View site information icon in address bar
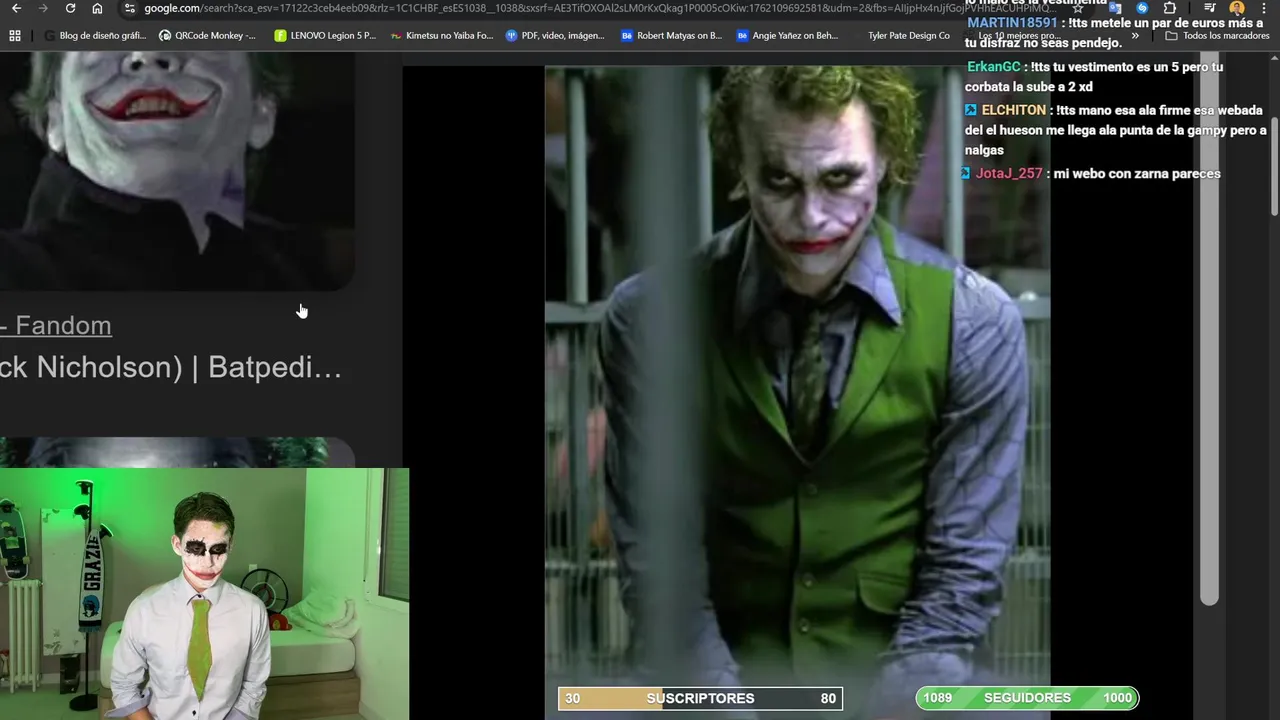The height and width of the screenshot is (720, 1280). point(129,8)
